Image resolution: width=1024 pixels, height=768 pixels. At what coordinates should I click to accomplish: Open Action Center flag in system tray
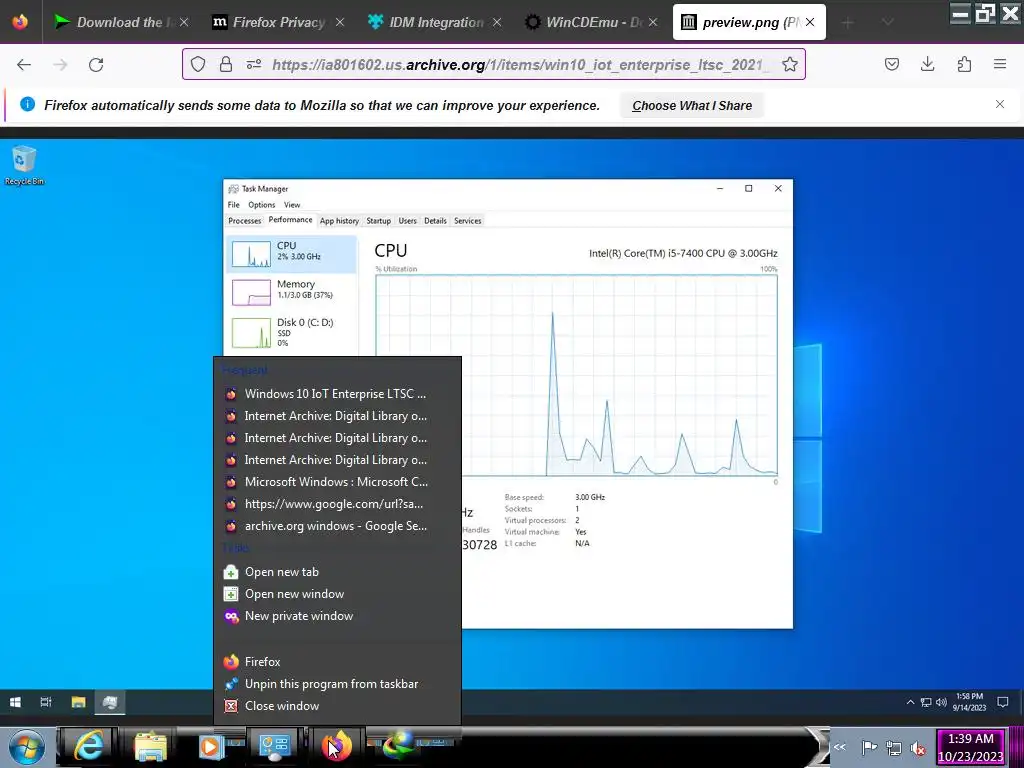pyautogui.click(x=869, y=748)
